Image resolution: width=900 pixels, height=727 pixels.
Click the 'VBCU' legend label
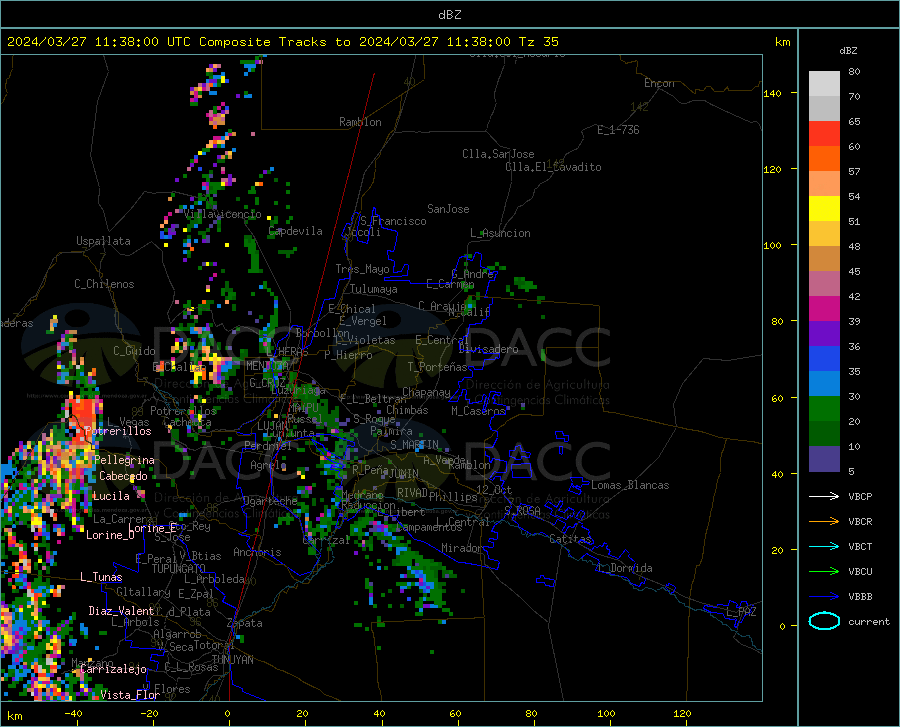tap(860, 572)
